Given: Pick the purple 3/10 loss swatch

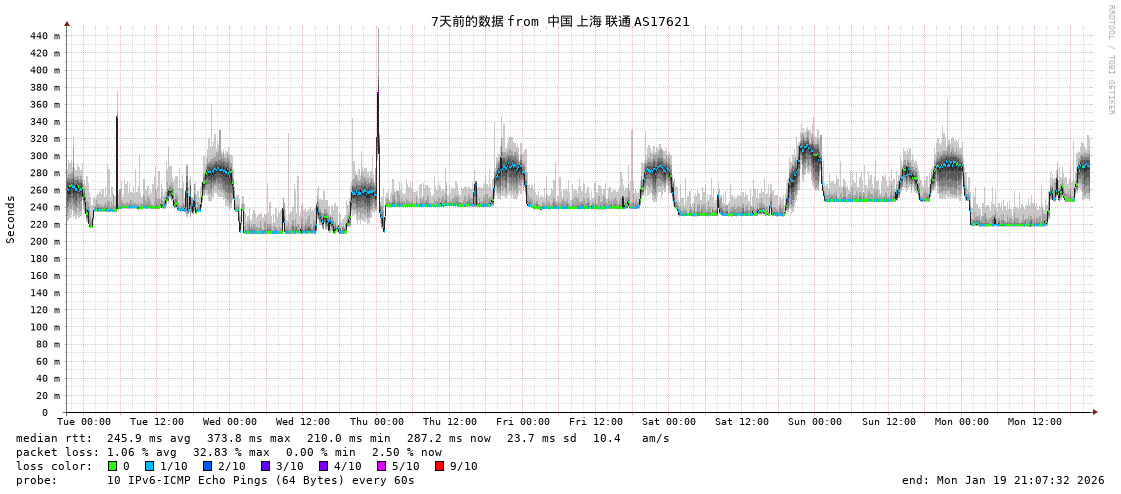Looking at the screenshot, I should pos(265,466).
